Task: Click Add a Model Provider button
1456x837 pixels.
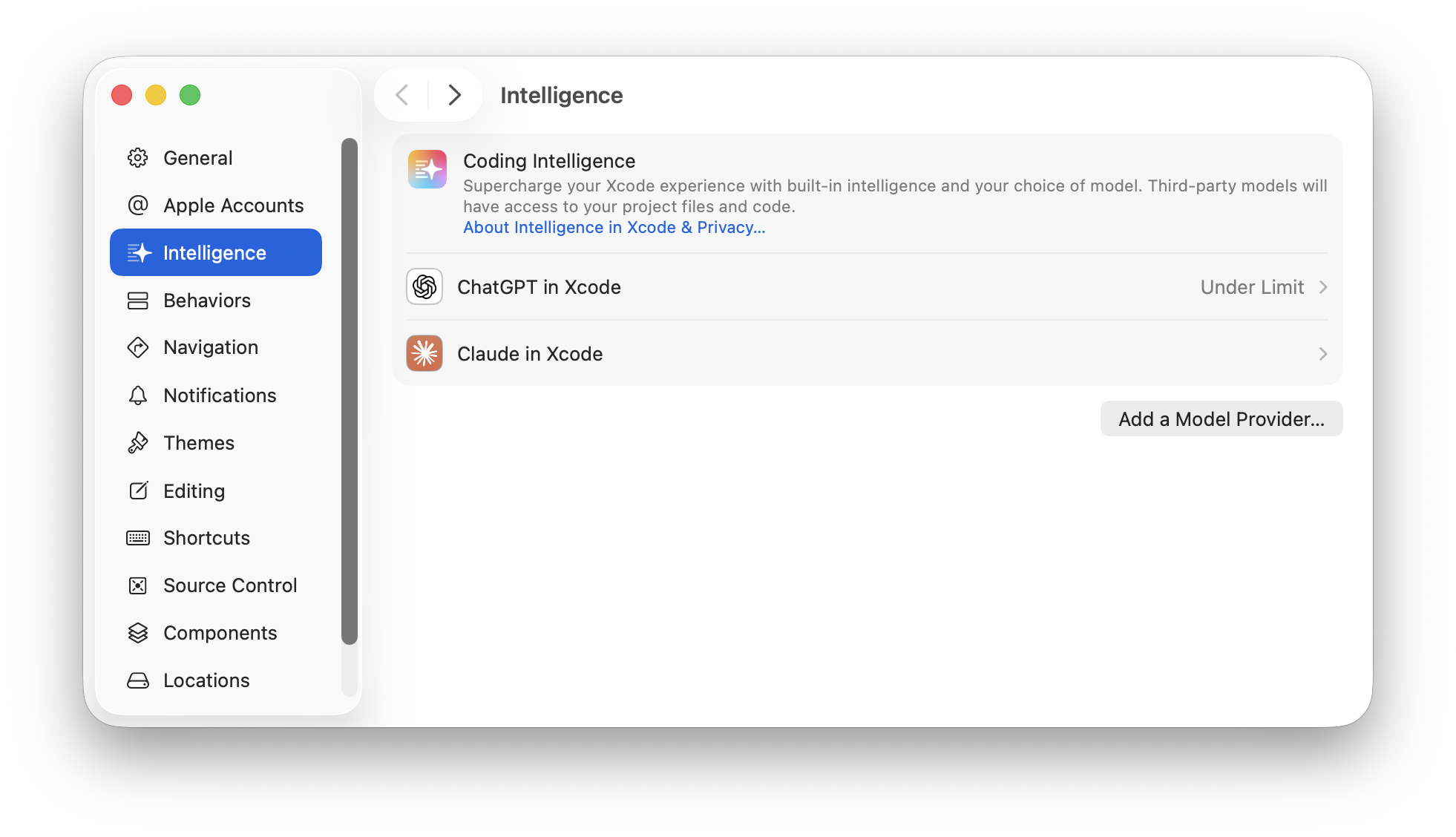Action: (x=1221, y=419)
